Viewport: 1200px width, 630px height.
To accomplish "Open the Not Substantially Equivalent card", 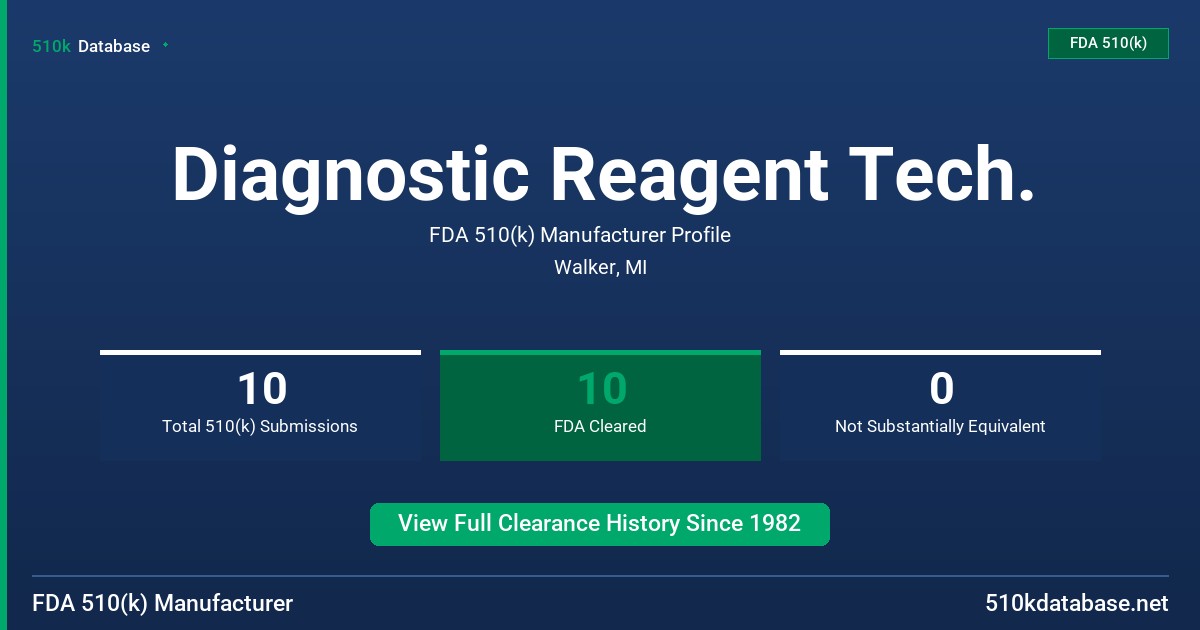I will click(940, 405).
